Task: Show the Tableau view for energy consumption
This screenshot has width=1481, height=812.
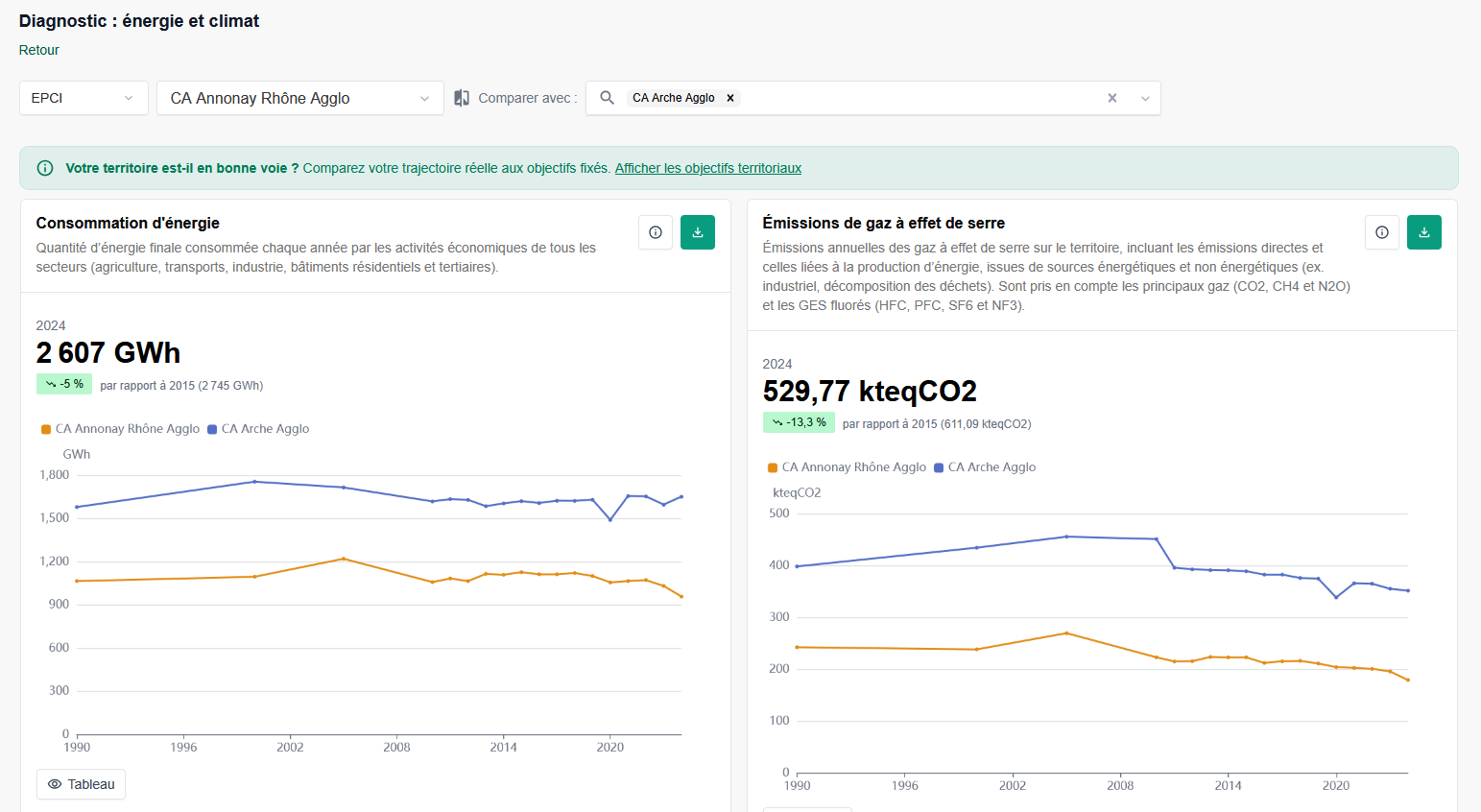Action: point(81,784)
